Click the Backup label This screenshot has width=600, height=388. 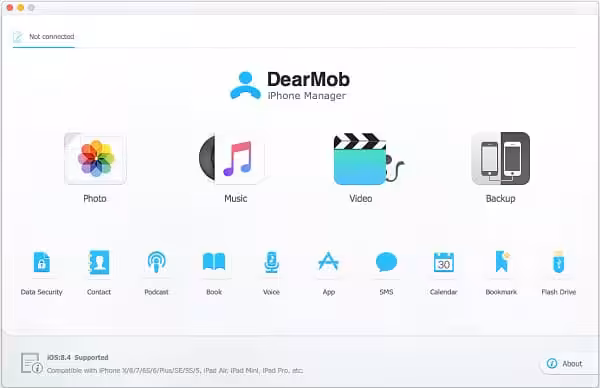tap(501, 199)
